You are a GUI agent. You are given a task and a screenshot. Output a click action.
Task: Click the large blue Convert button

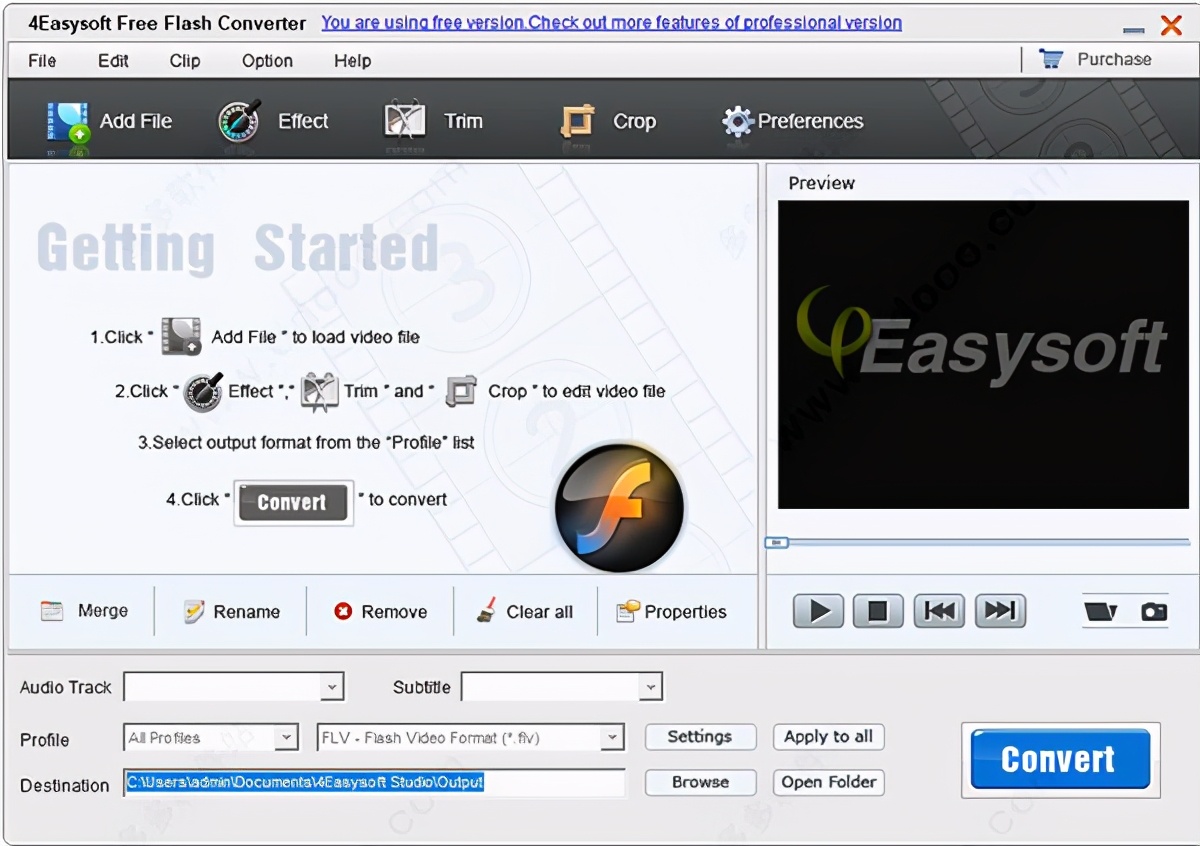tap(1060, 760)
